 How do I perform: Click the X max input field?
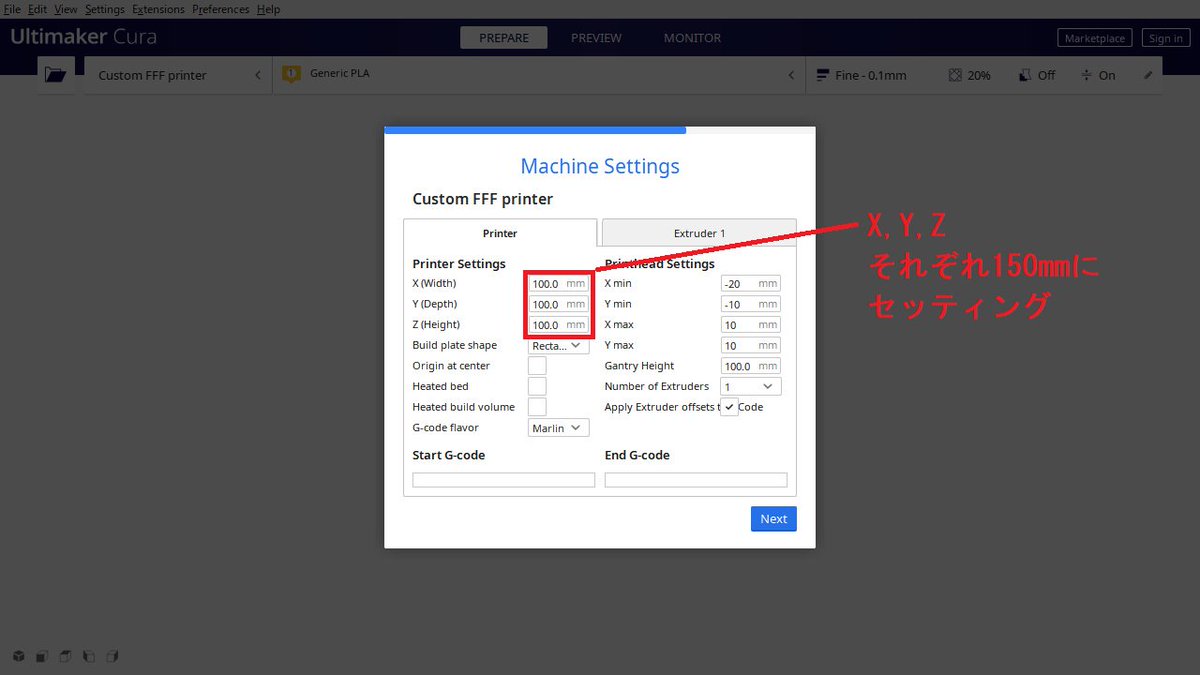point(751,325)
